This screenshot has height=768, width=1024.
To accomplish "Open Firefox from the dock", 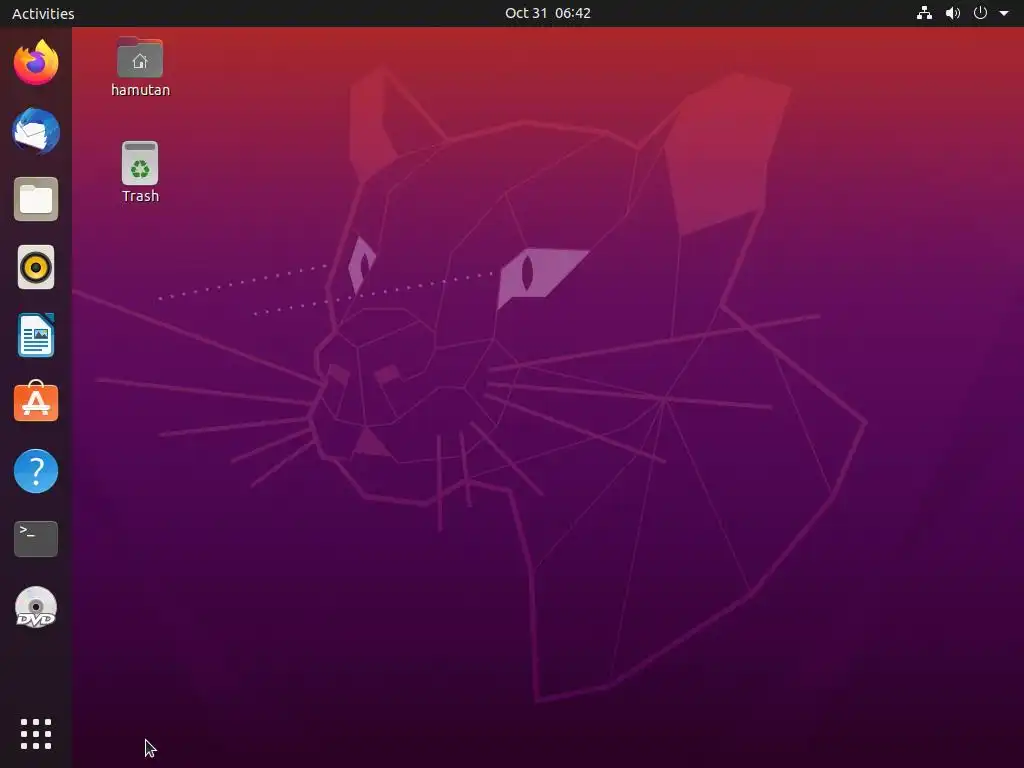I will [36, 63].
